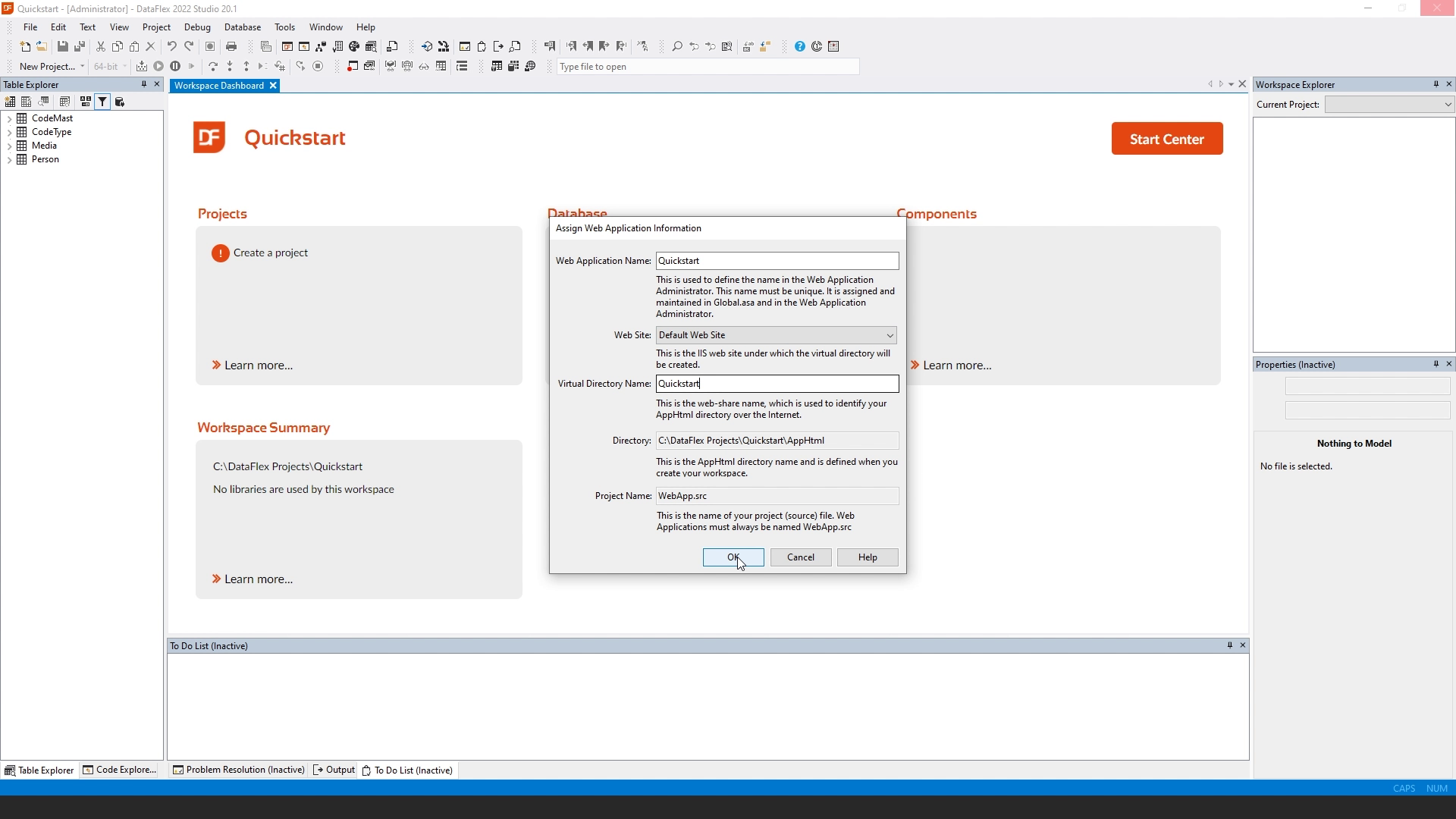Open the New Project dropdown arrow
The width and height of the screenshot is (1456, 819).
click(82, 66)
